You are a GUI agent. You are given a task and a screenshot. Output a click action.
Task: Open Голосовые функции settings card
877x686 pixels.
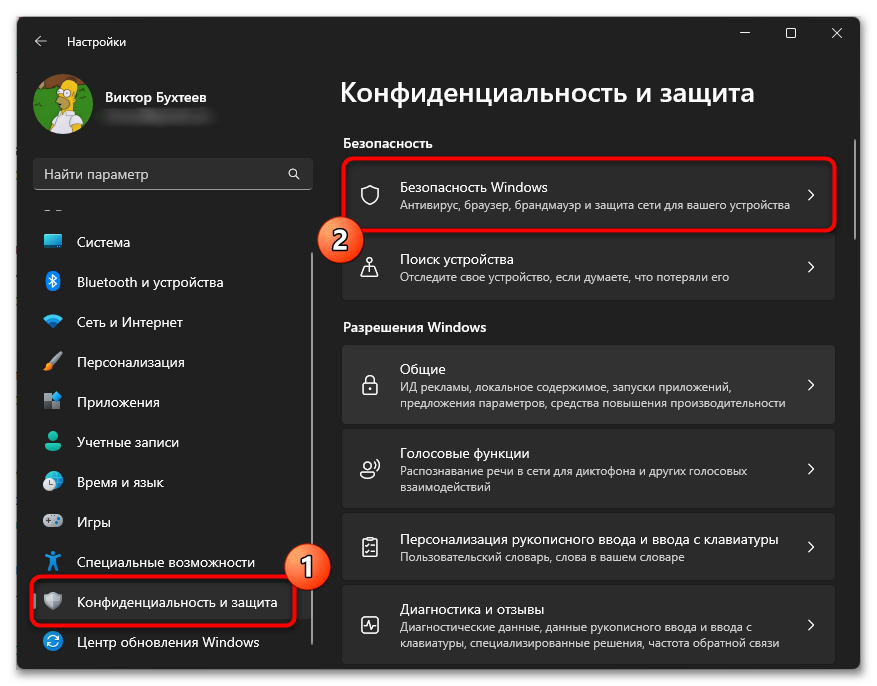click(588, 469)
